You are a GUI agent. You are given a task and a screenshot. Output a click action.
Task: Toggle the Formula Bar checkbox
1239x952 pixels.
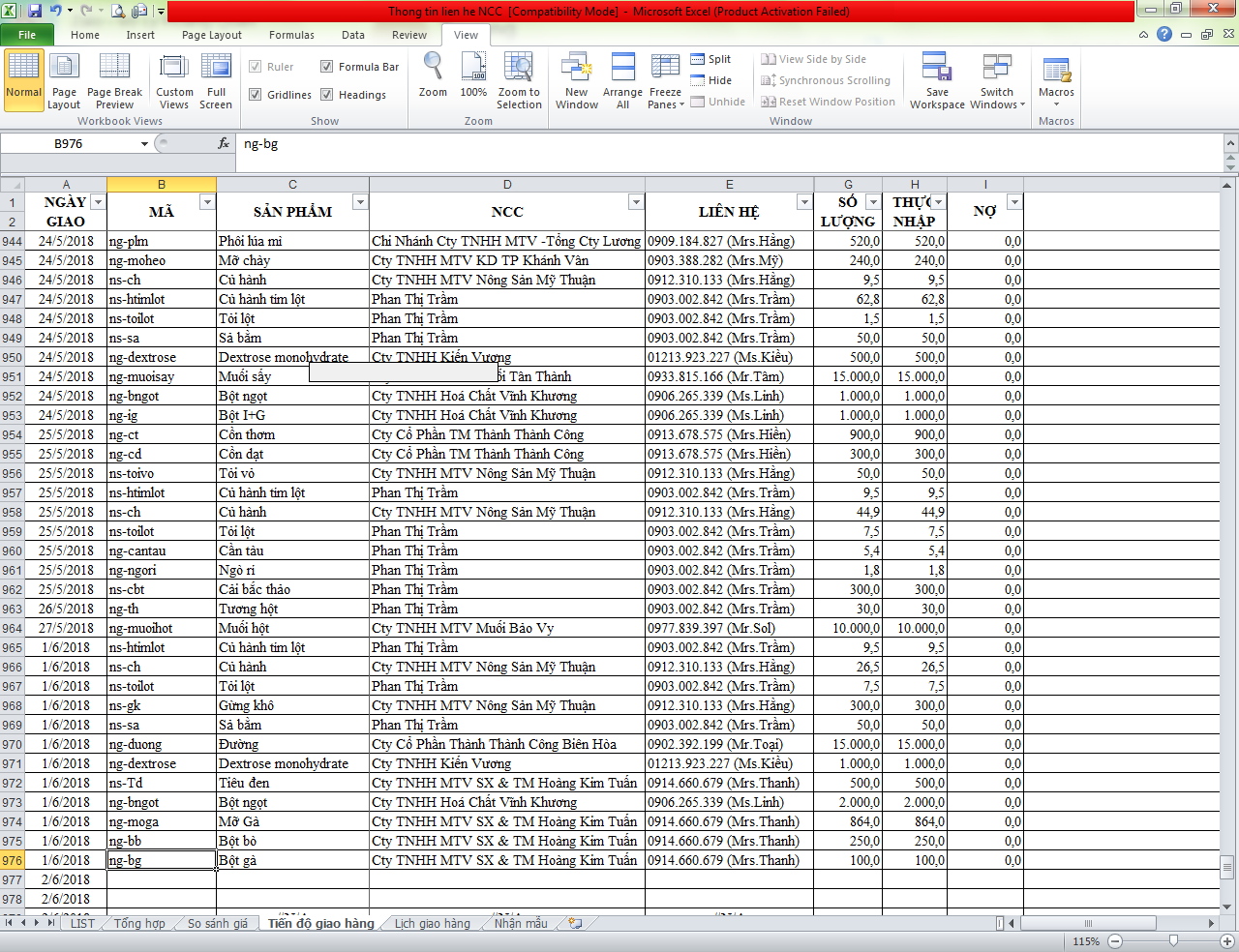tap(327, 67)
